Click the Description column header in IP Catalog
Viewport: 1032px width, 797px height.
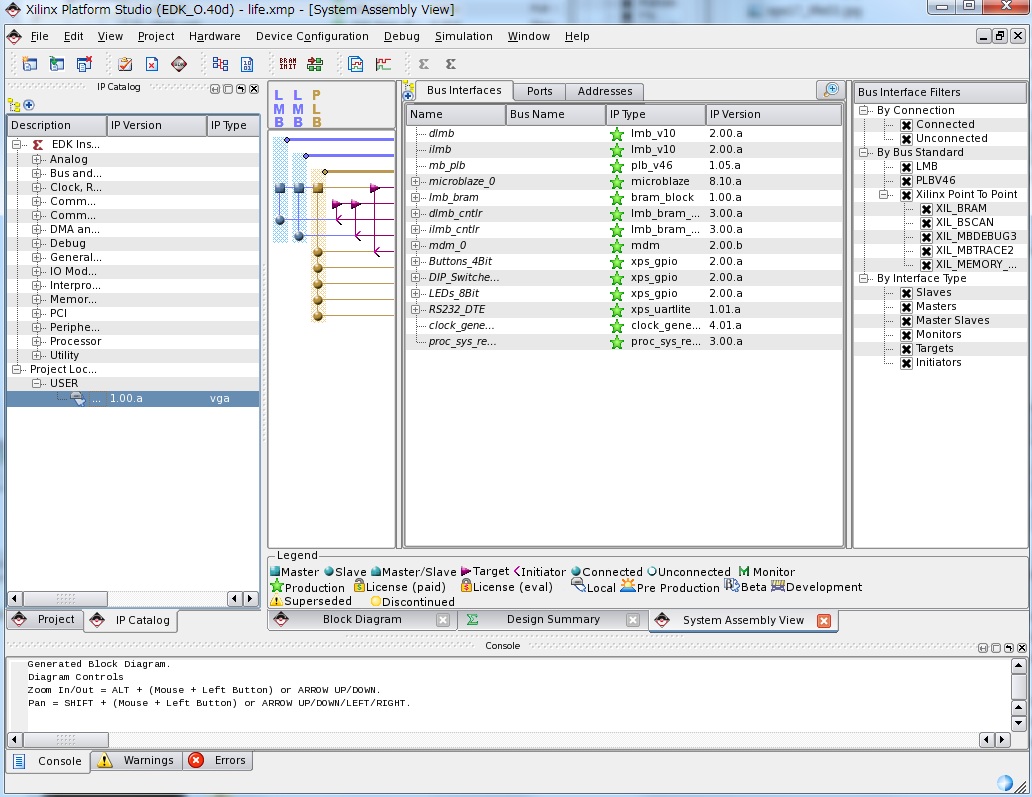[57, 126]
